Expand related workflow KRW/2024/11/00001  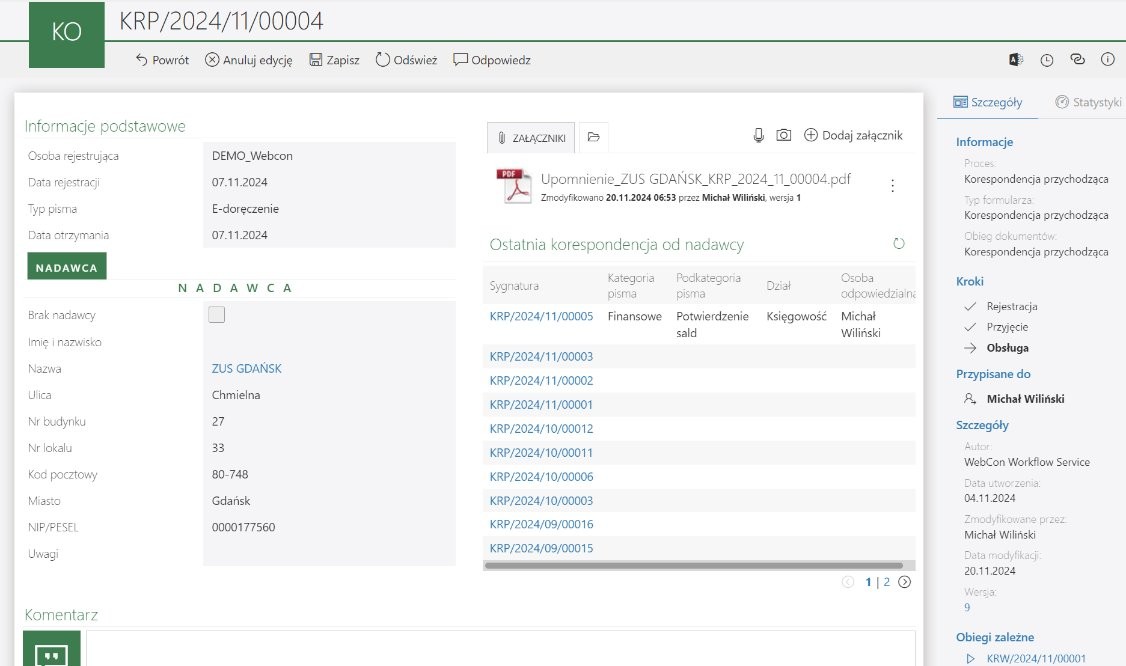970,659
